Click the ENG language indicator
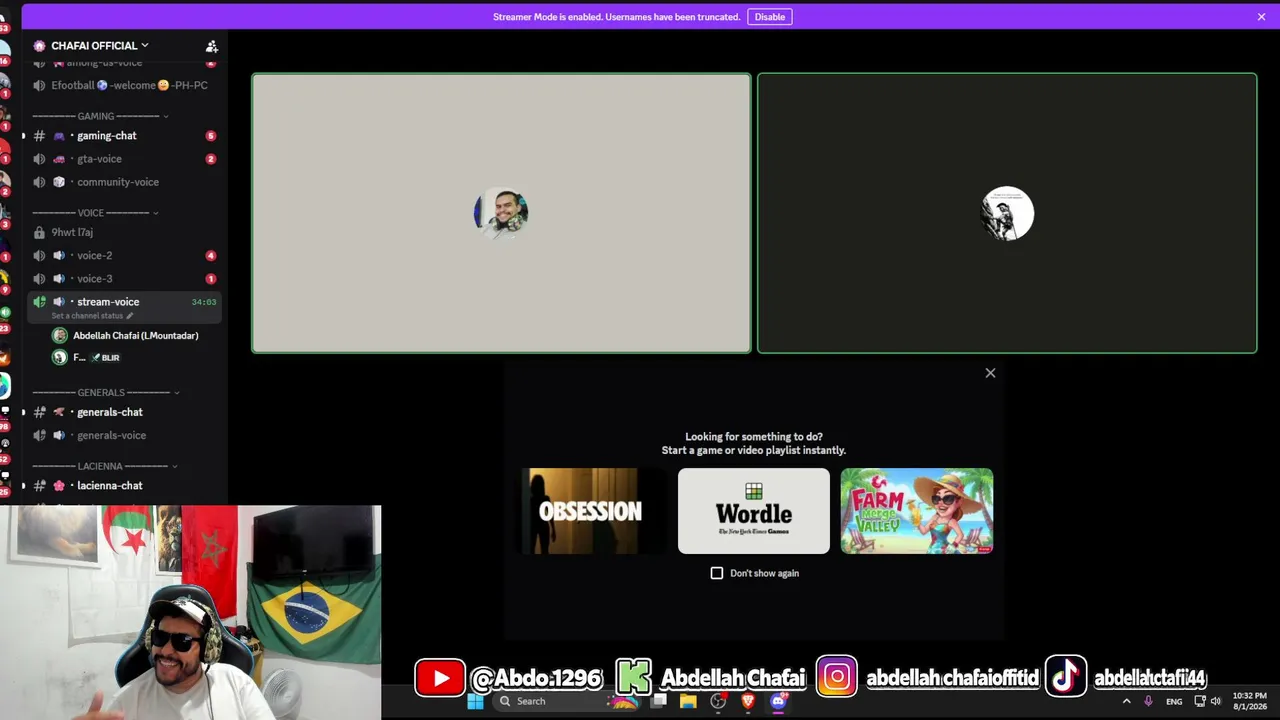The height and width of the screenshot is (720, 1280). tap(1174, 701)
